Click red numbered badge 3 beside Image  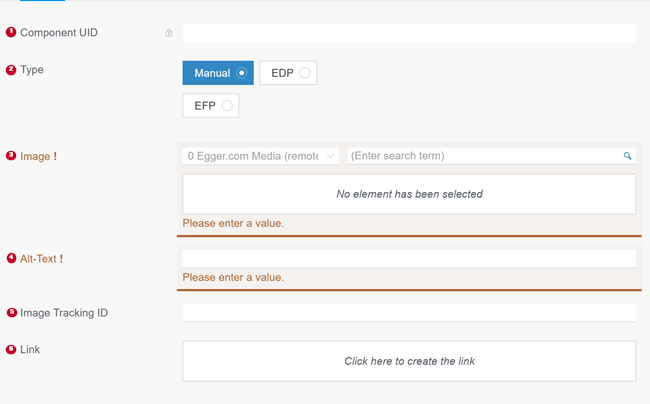coord(11,156)
